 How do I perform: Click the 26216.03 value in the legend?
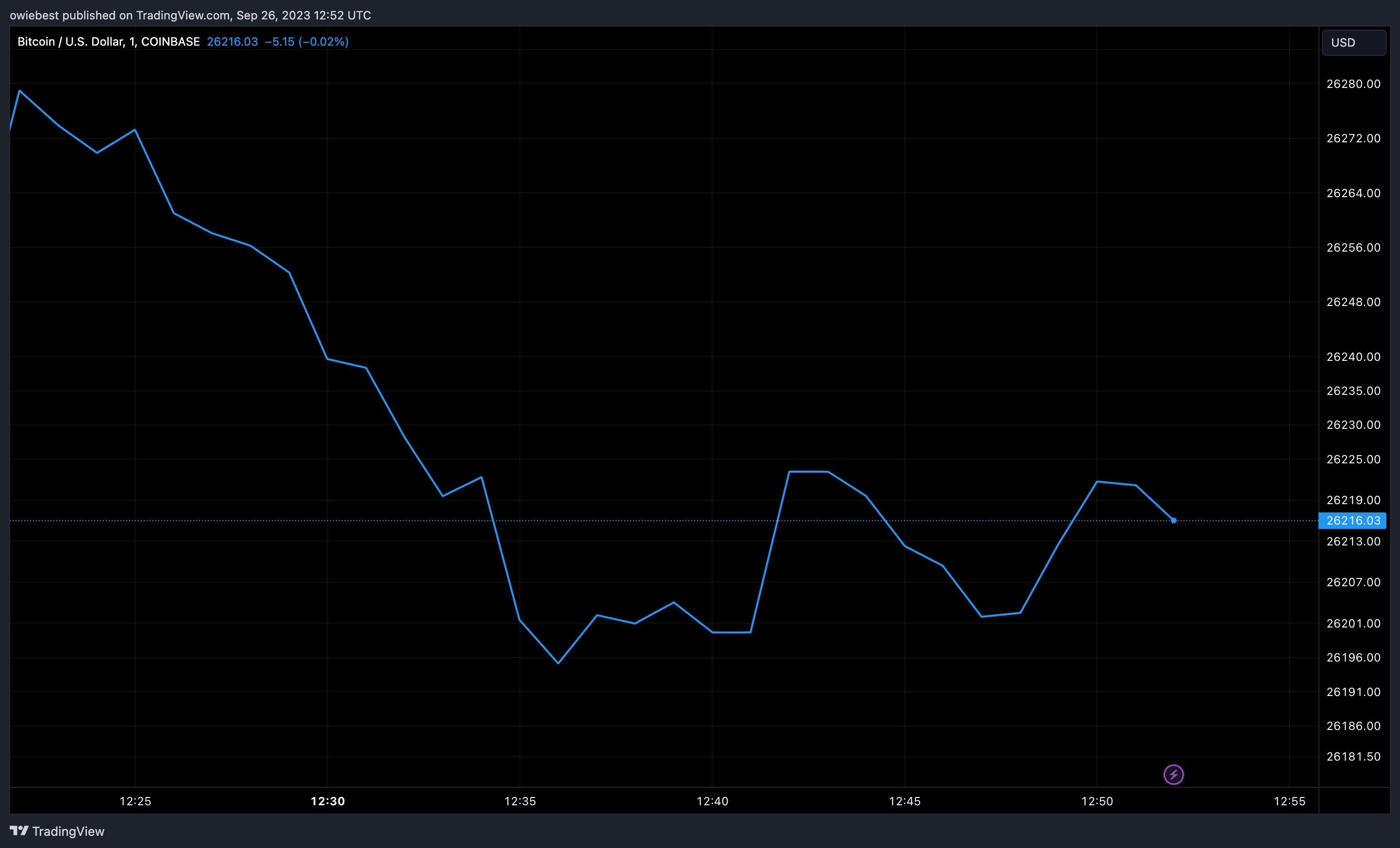(x=233, y=41)
